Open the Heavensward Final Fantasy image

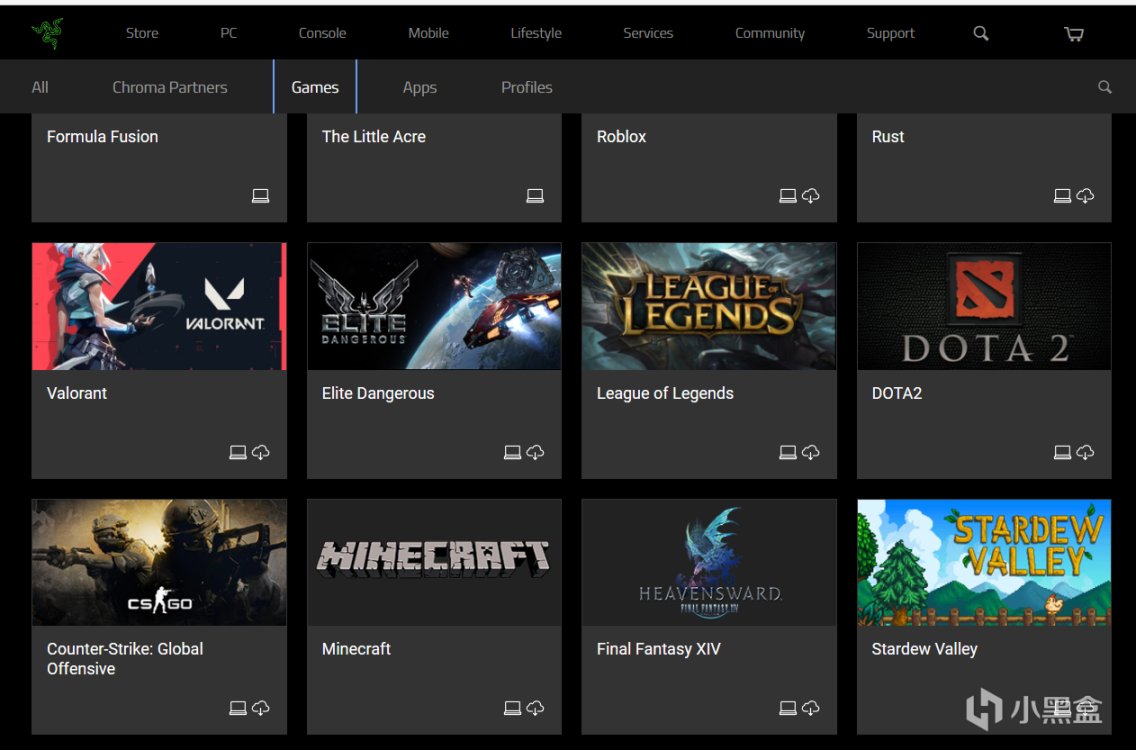pyautogui.click(x=709, y=562)
